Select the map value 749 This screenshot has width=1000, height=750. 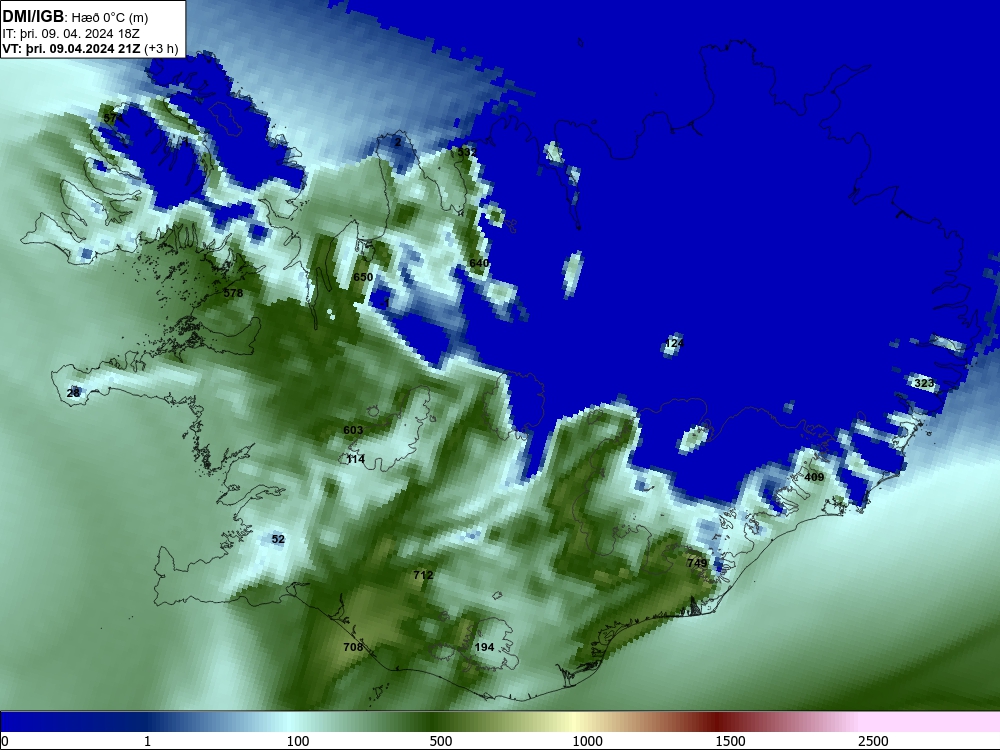coord(697,562)
